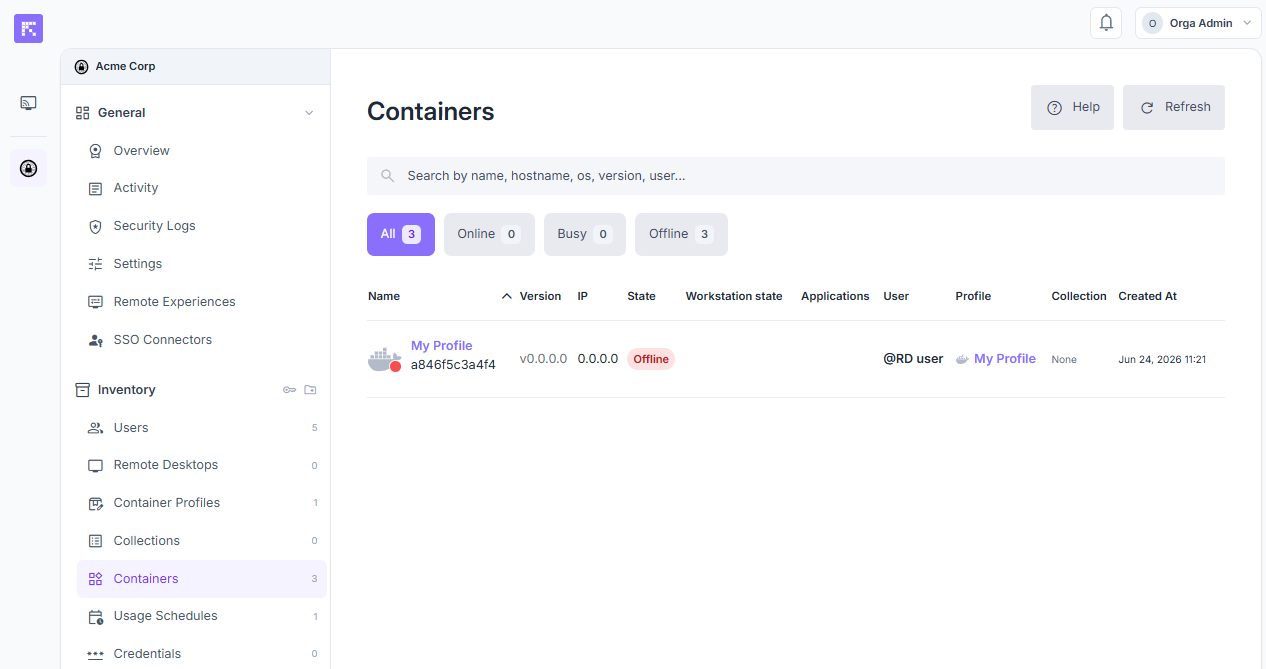Open the My Profile container name link
The width and height of the screenshot is (1266, 669).
tap(441, 346)
